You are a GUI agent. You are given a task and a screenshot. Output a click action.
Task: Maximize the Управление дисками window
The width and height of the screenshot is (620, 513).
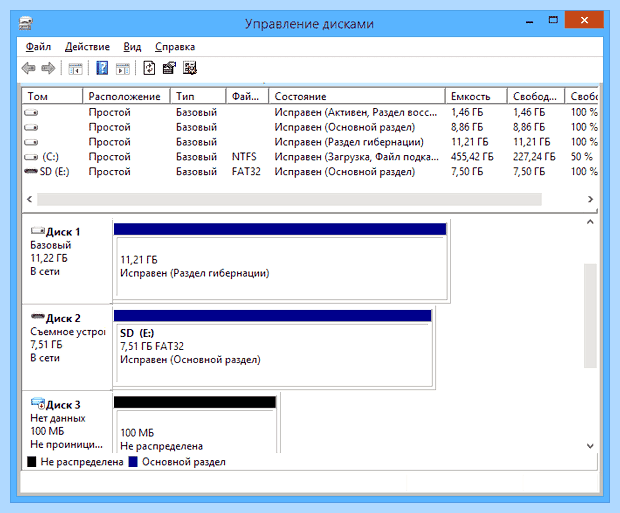(553, 20)
